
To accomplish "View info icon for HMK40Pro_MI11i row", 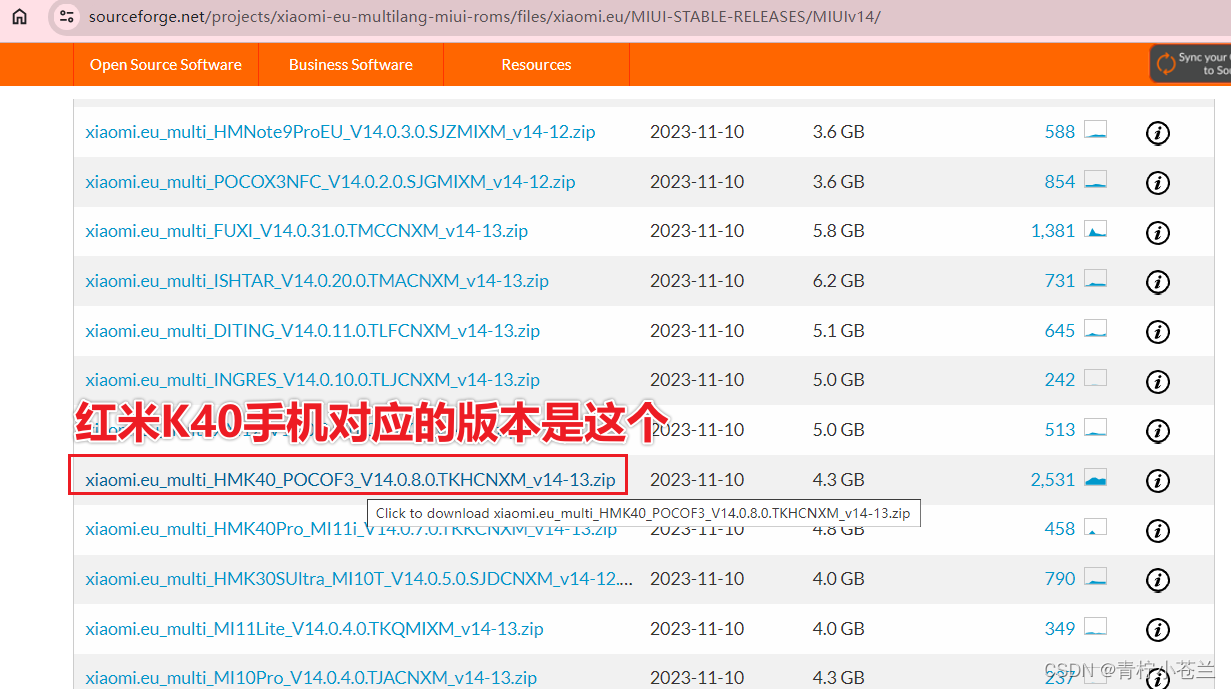I will coord(1157,530).
